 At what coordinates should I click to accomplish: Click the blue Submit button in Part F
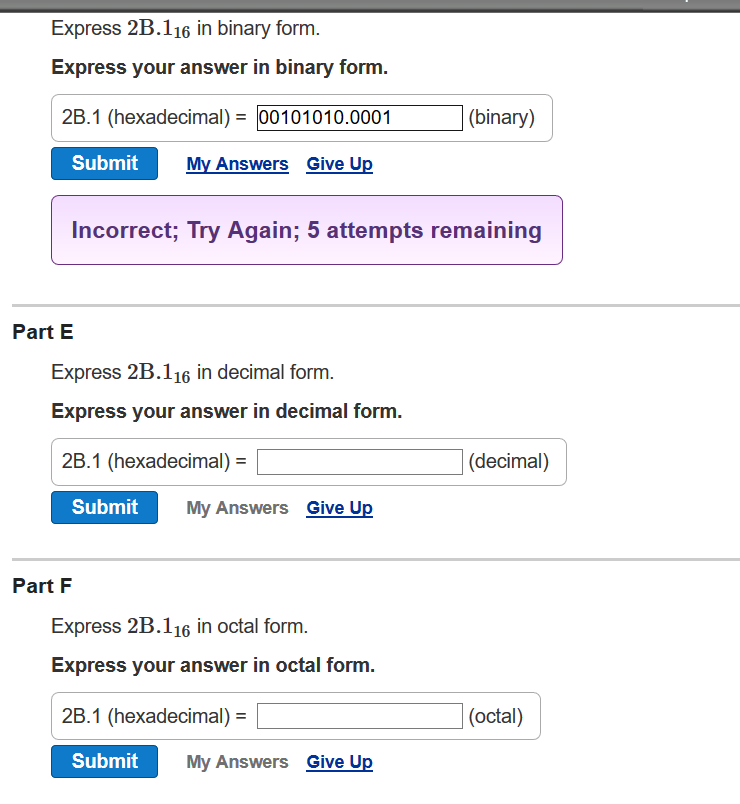(x=104, y=761)
